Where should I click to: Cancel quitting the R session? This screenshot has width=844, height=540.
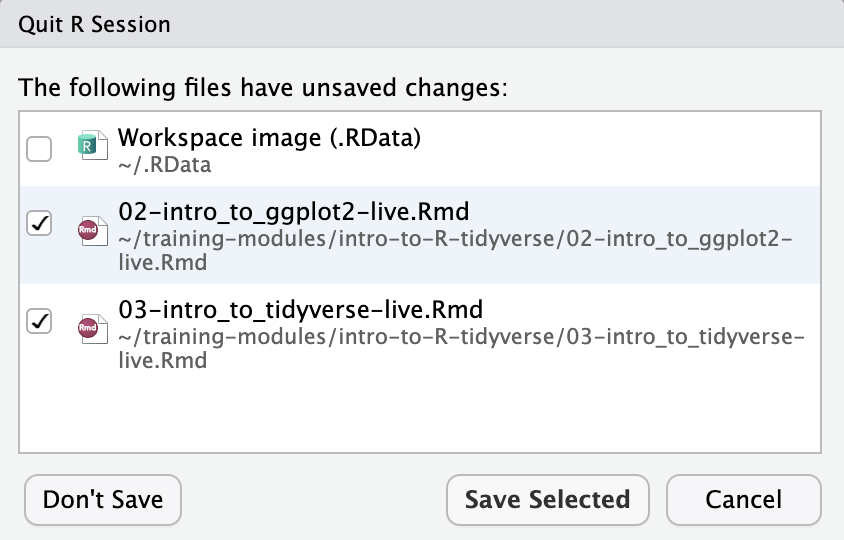(x=743, y=499)
